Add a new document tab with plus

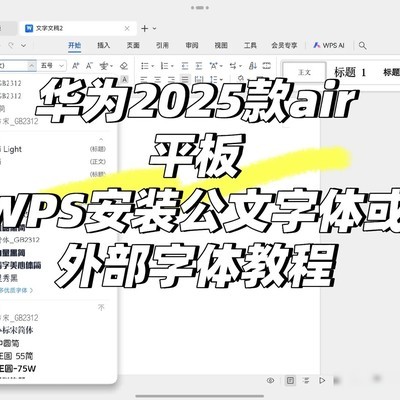[x=145, y=29]
